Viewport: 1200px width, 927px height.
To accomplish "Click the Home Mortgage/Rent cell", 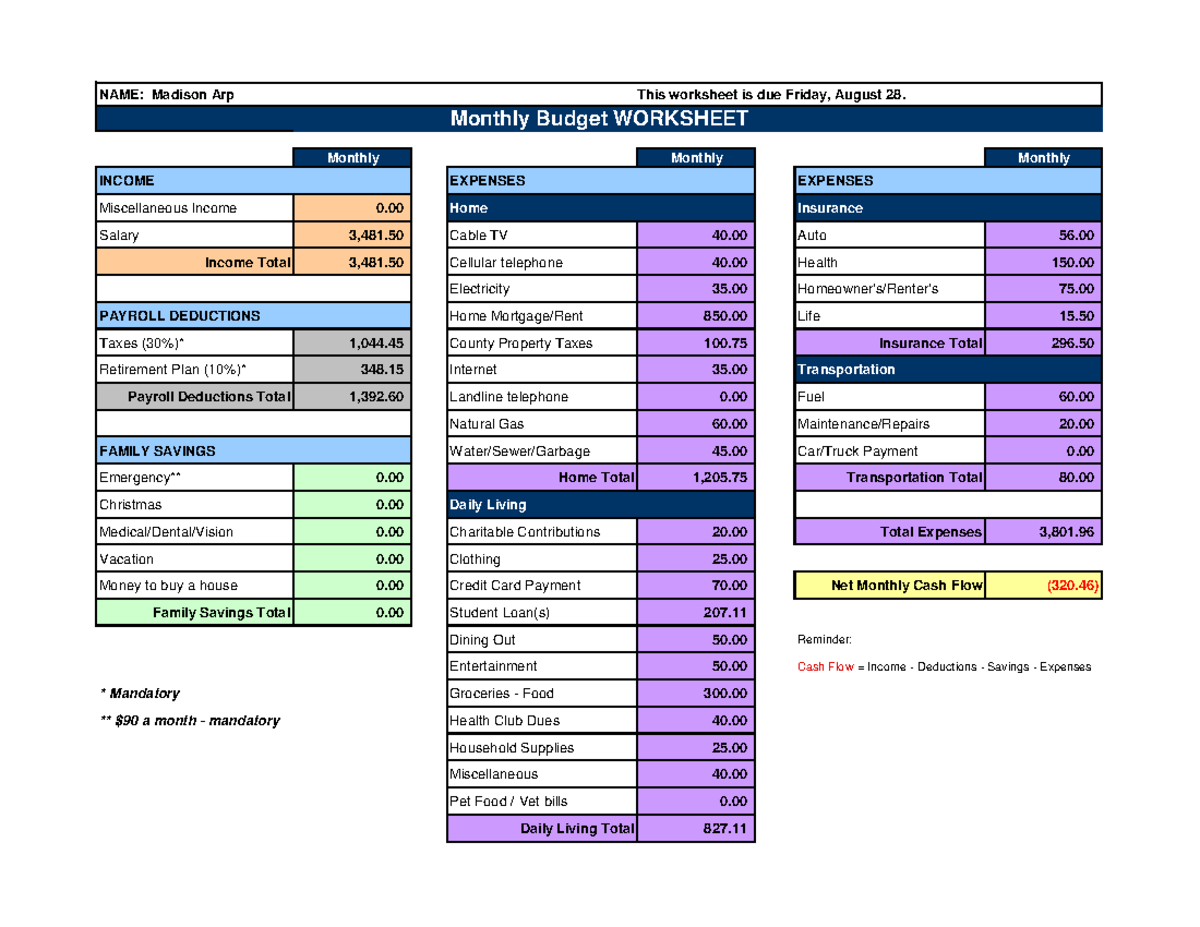I will click(x=540, y=315).
